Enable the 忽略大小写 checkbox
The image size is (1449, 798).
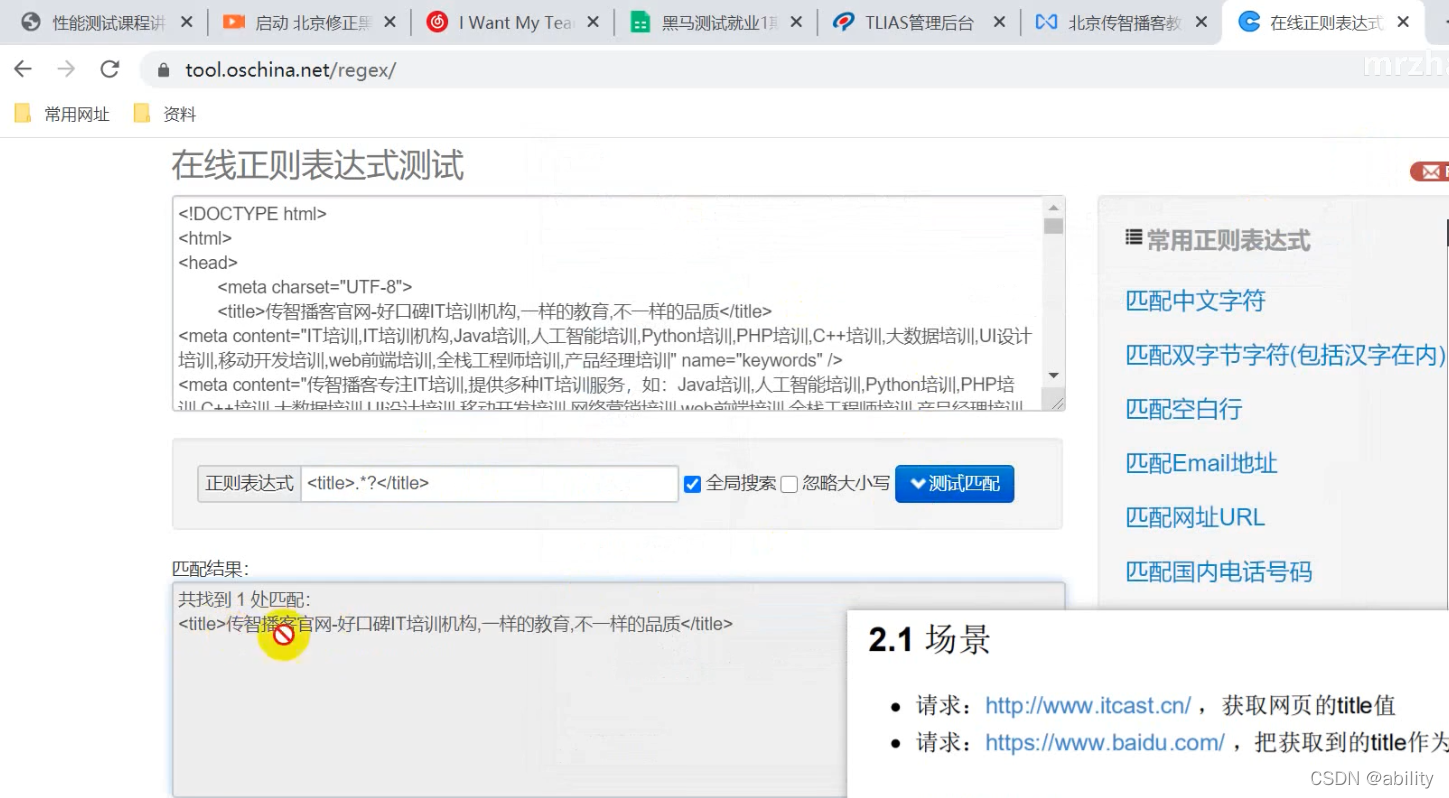click(789, 484)
